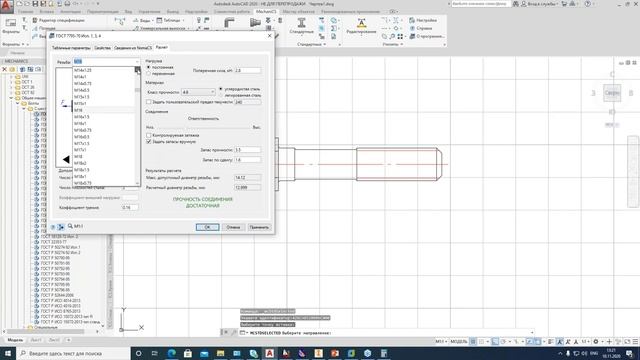Click the Save icon in quick access toolbar

point(35,4)
